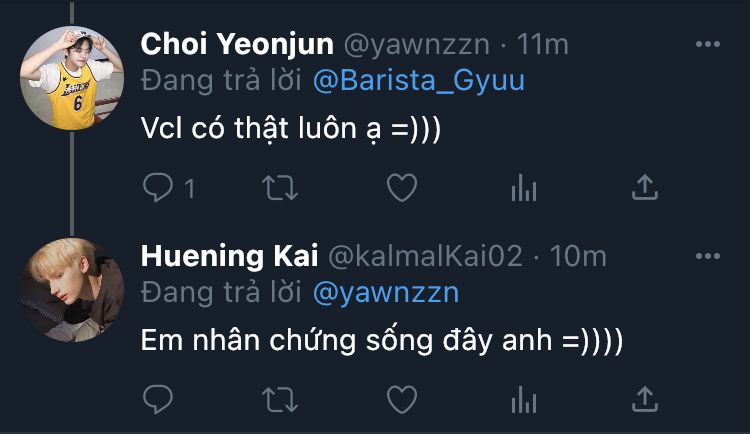Reply to Huening Kai's tweet
The height and width of the screenshot is (434, 750).
coord(158,400)
